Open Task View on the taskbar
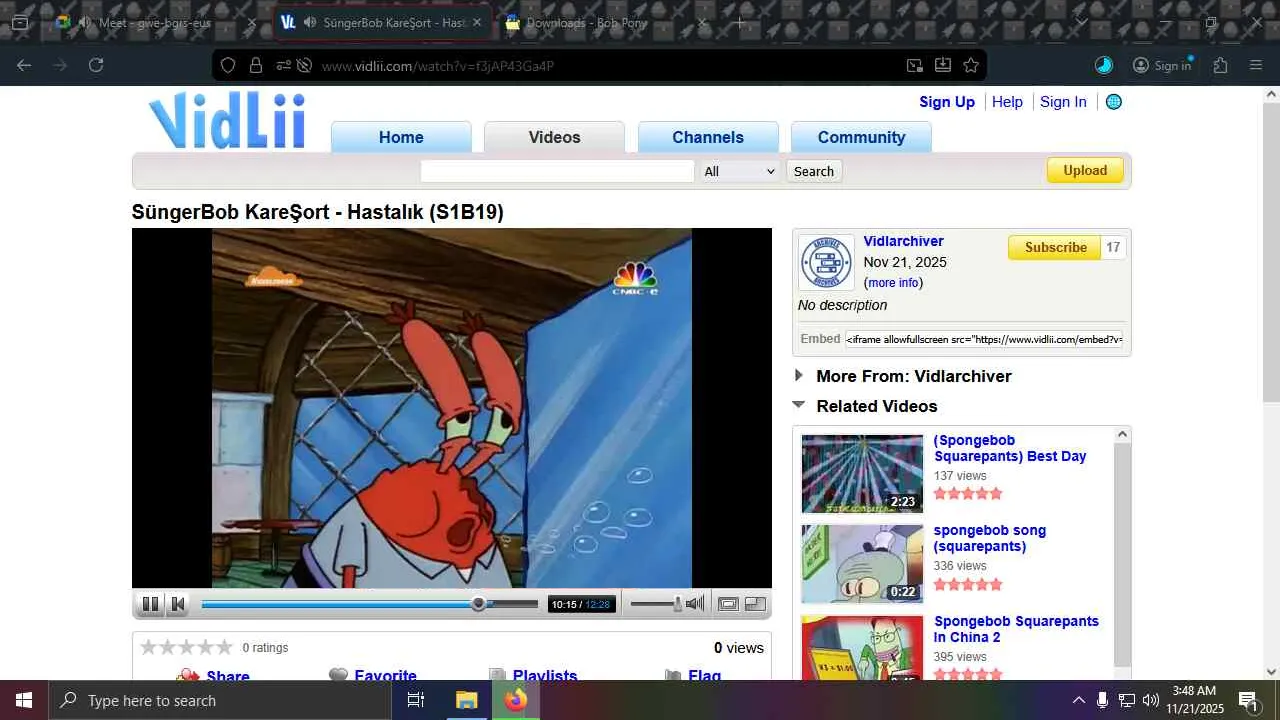This screenshot has height=720, width=1280. click(x=416, y=700)
